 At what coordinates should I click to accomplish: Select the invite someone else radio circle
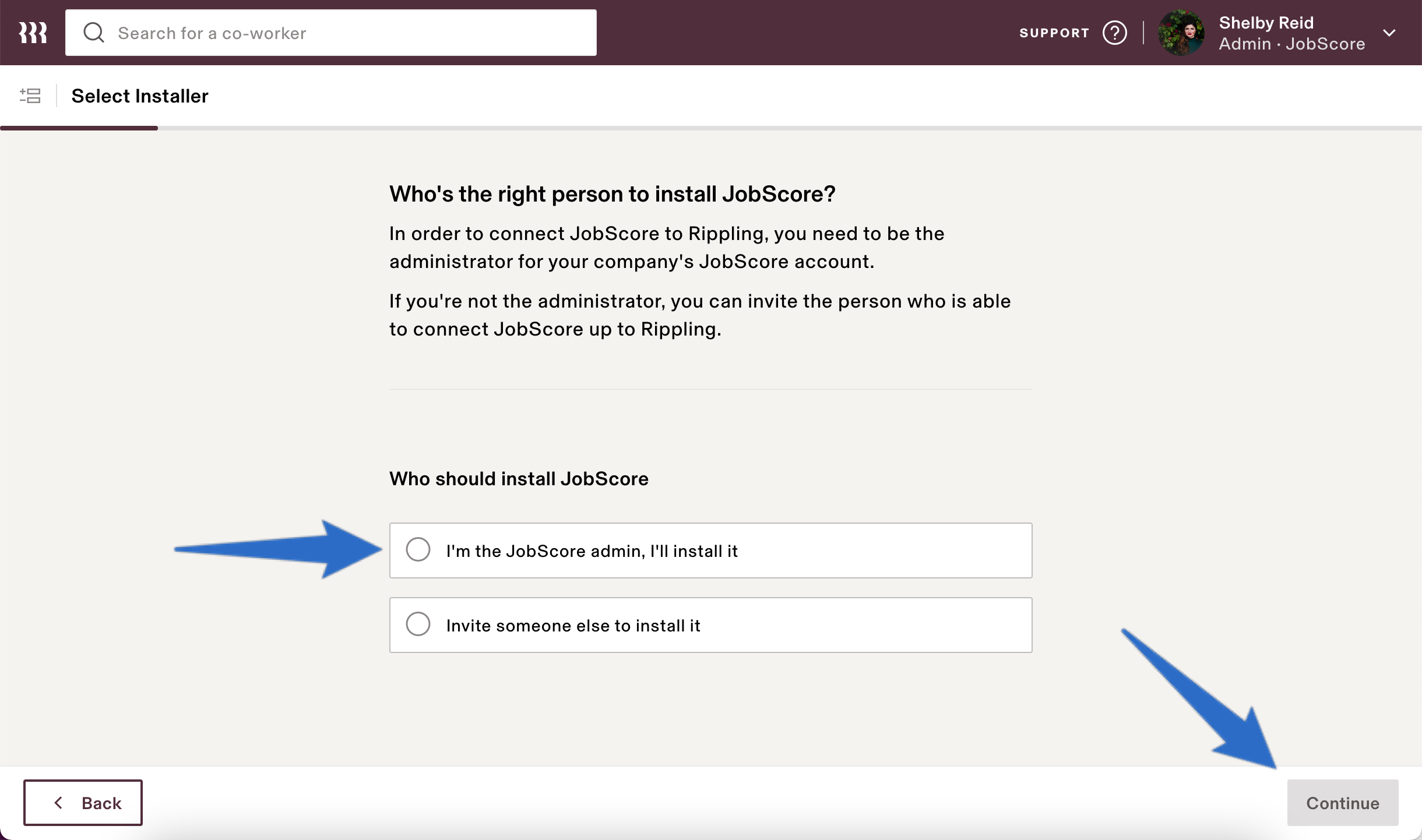(x=418, y=624)
